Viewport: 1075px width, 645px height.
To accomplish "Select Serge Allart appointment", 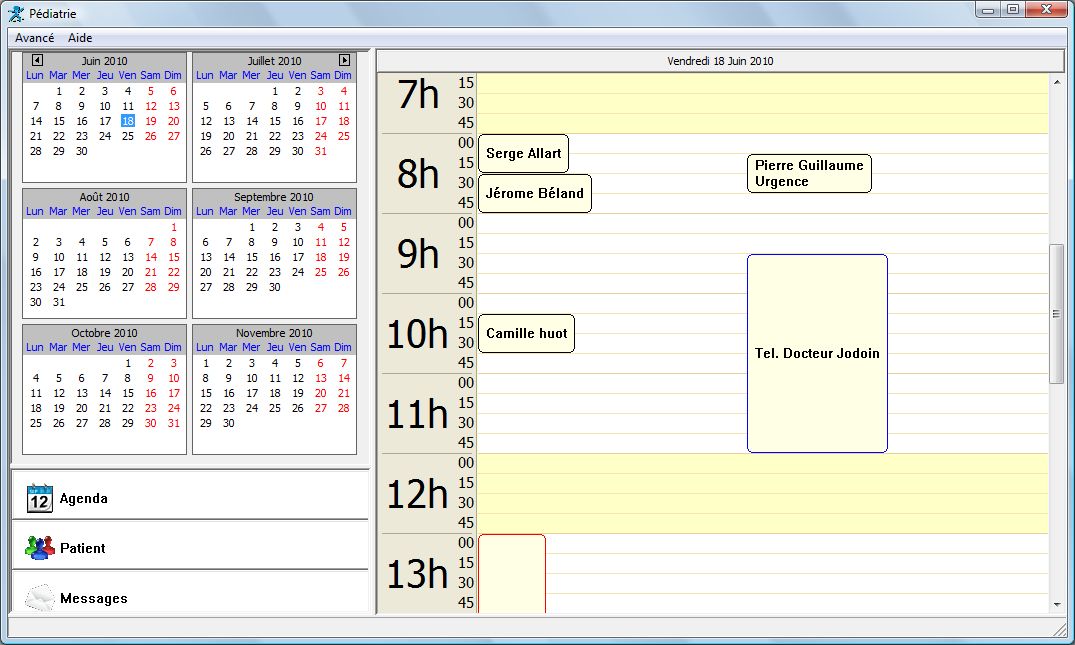I will 523,154.
